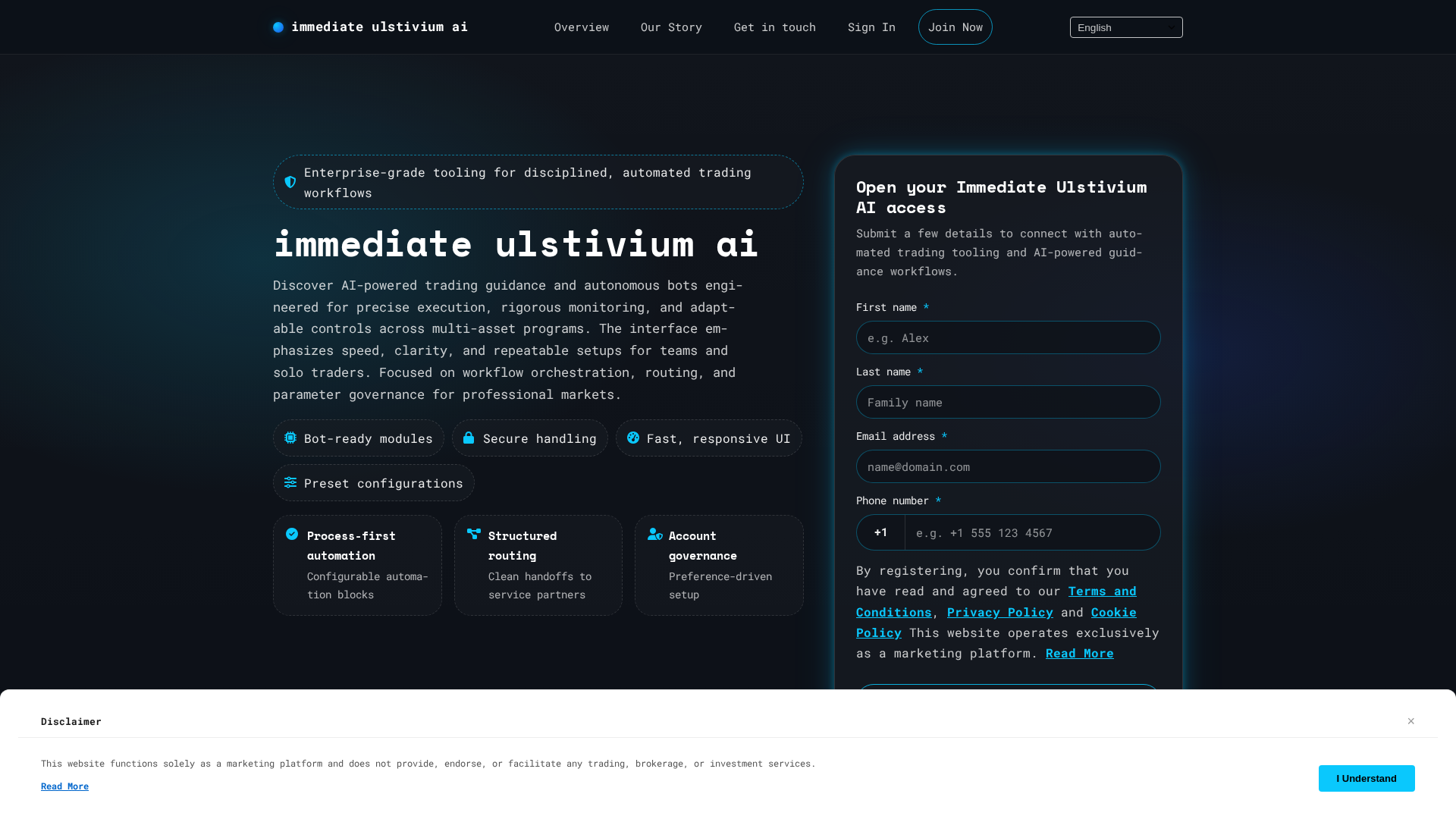
Task: Click the lock icon beside Secure handling
Action: click(469, 438)
